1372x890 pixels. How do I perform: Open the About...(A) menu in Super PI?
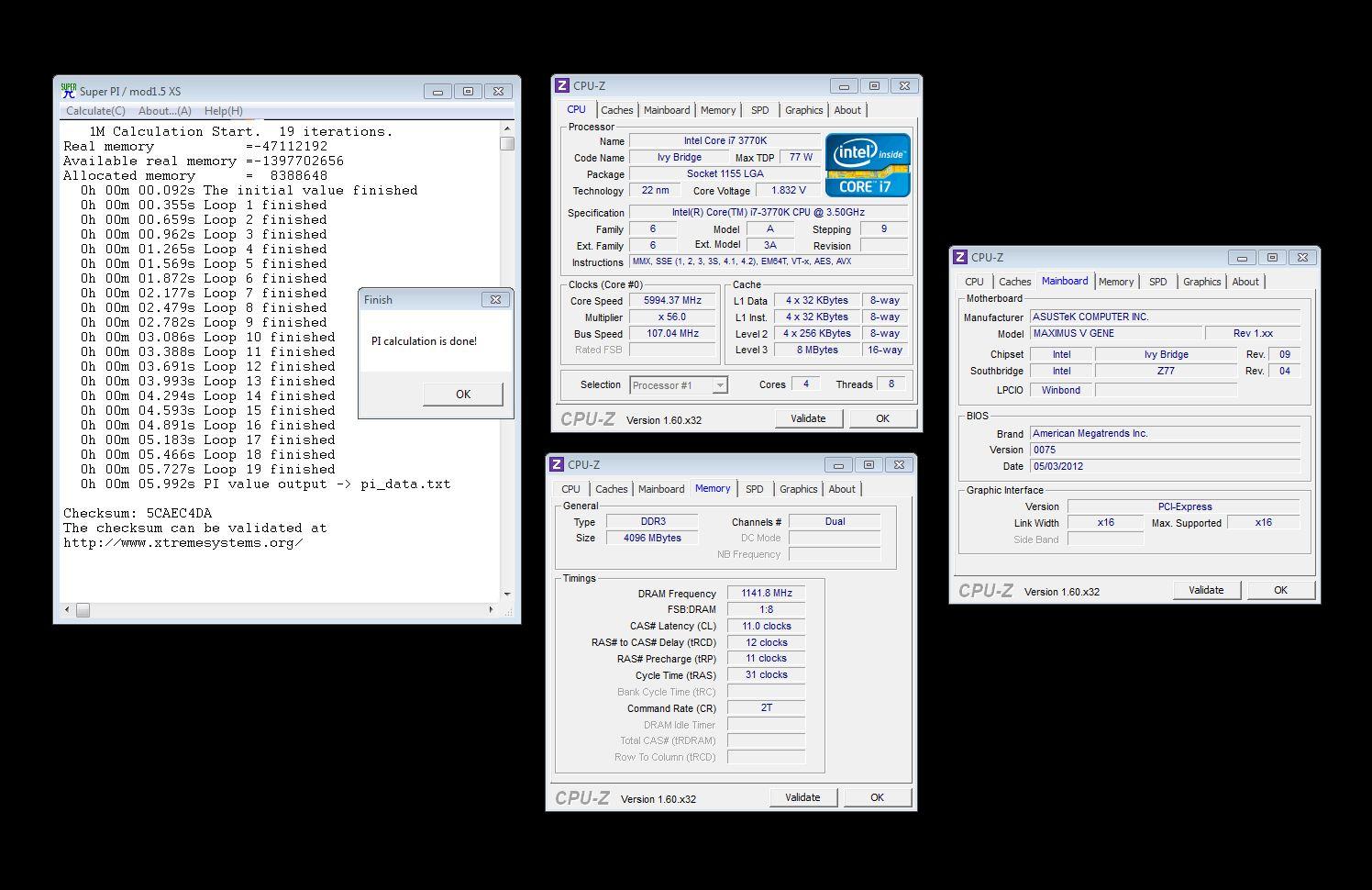[x=165, y=111]
